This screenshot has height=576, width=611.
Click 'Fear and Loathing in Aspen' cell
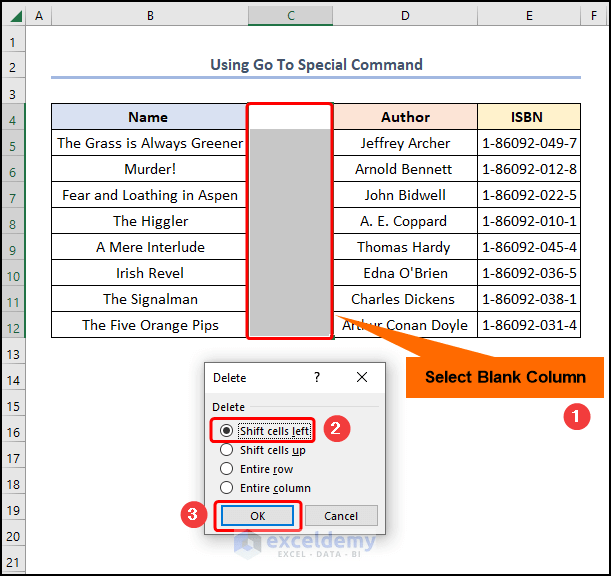pos(148,195)
